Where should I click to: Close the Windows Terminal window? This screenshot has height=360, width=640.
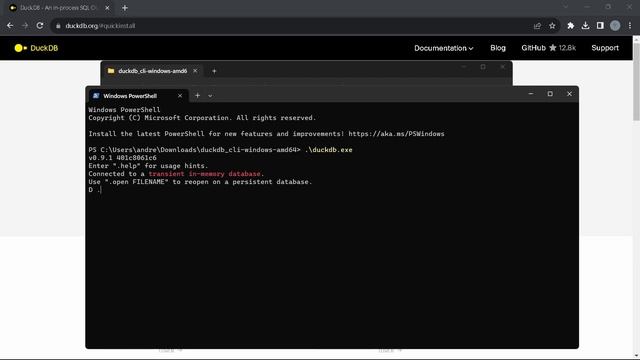click(x=569, y=94)
